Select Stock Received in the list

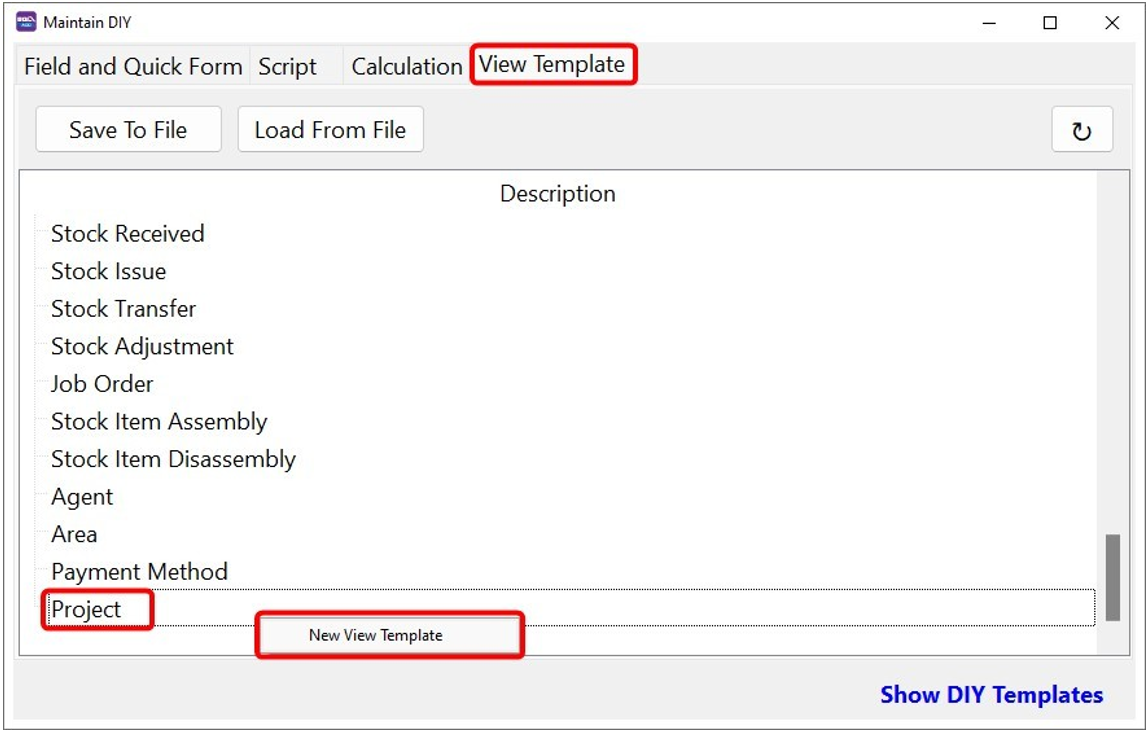(128, 234)
